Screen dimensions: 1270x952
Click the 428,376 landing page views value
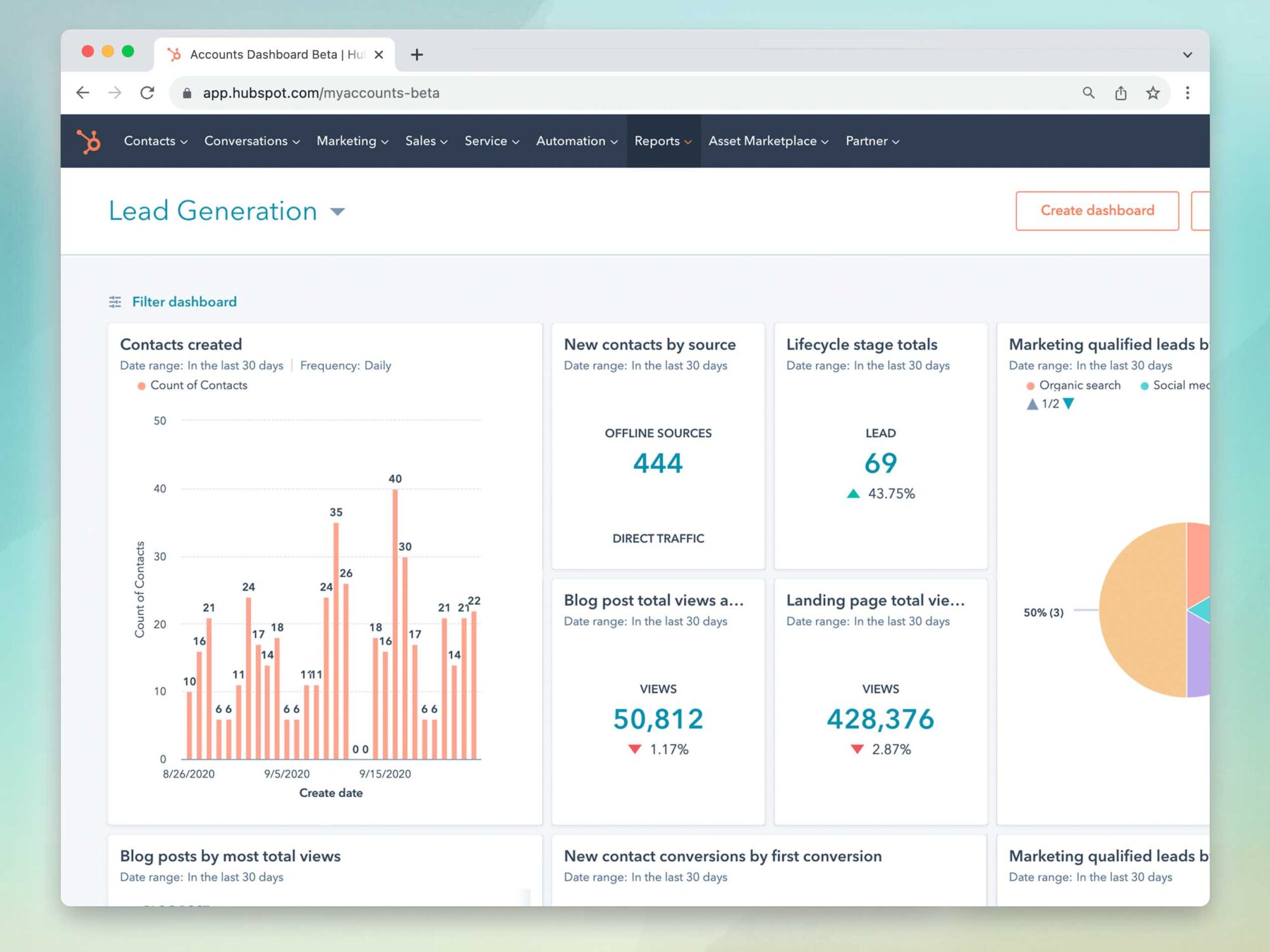coord(881,719)
